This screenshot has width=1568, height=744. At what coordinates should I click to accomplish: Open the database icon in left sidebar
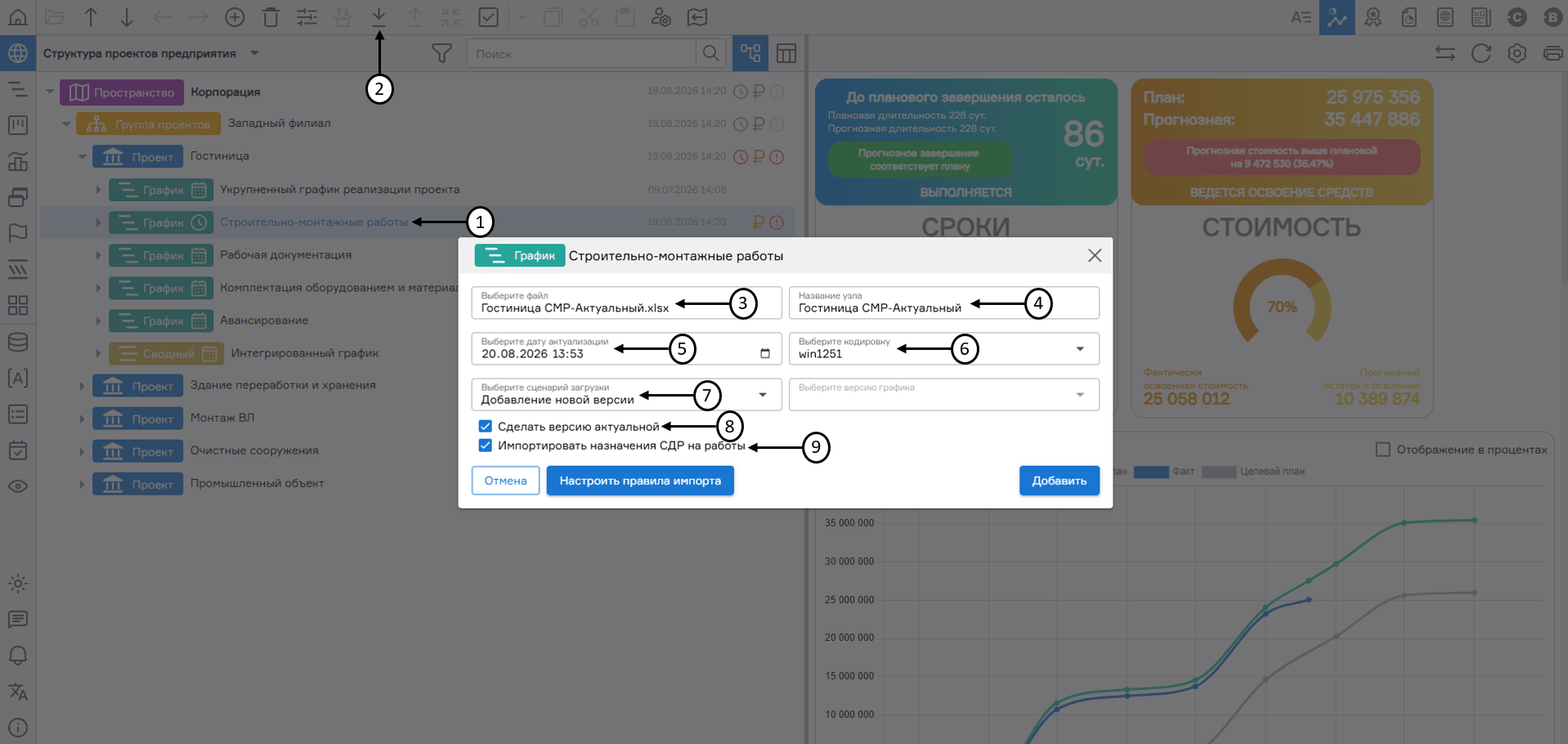tap(18, 342)
